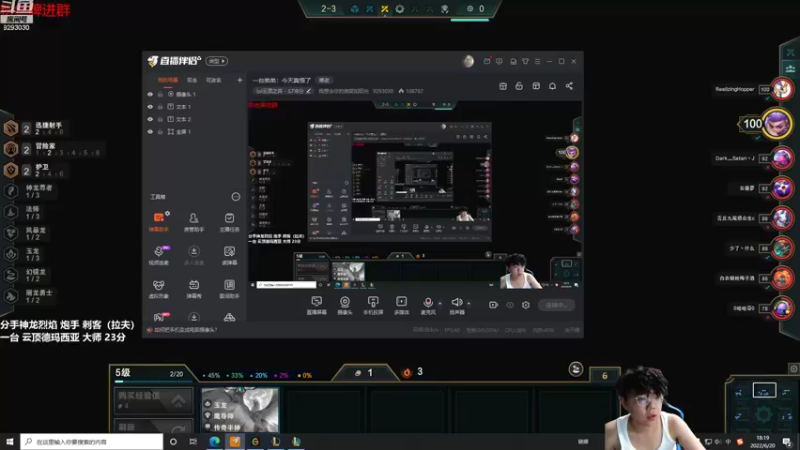Click 购买经验值 buy XP button in game

click(x=154, y=400)
